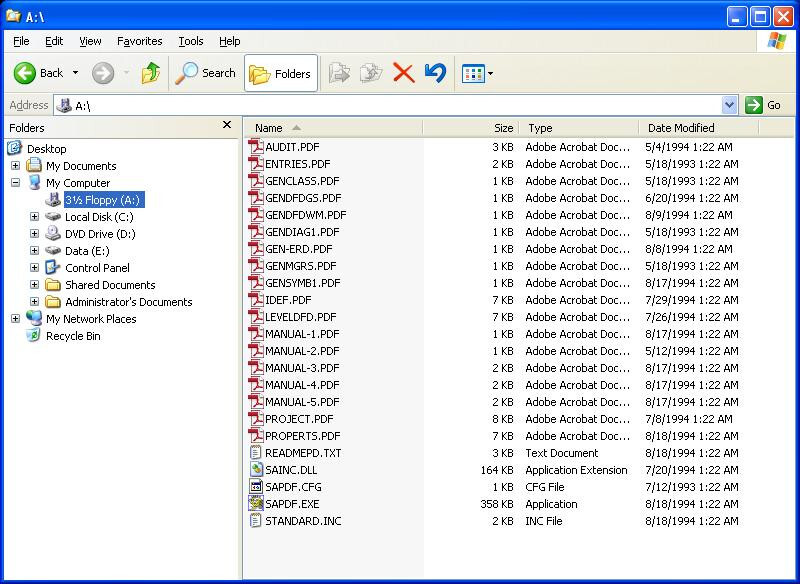
Task: Open the Tools menu
Action: coord(190,41)
